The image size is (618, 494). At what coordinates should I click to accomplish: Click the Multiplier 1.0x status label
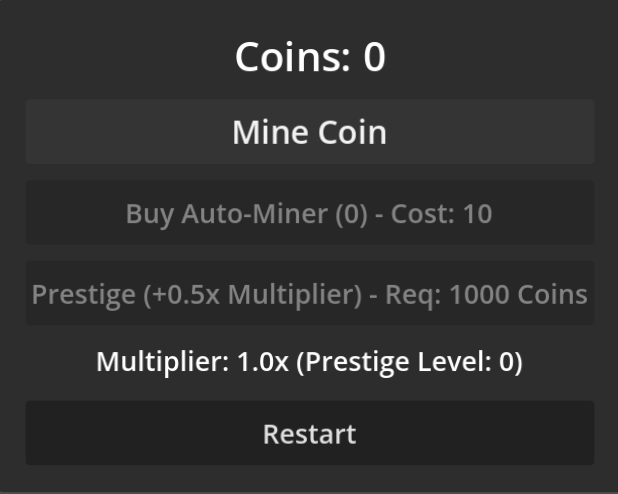[309, 362]
